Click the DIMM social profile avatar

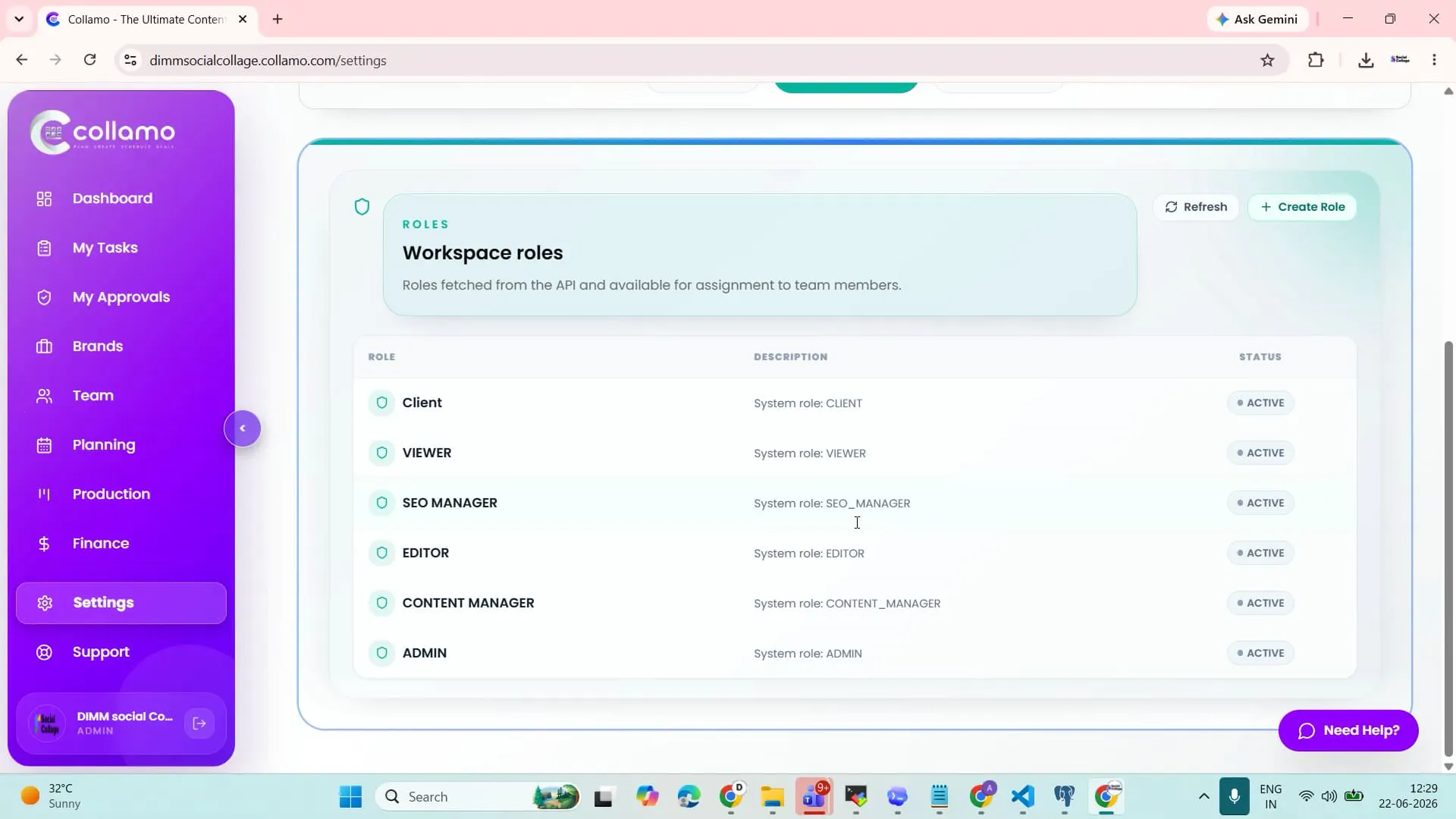(48, 723)
